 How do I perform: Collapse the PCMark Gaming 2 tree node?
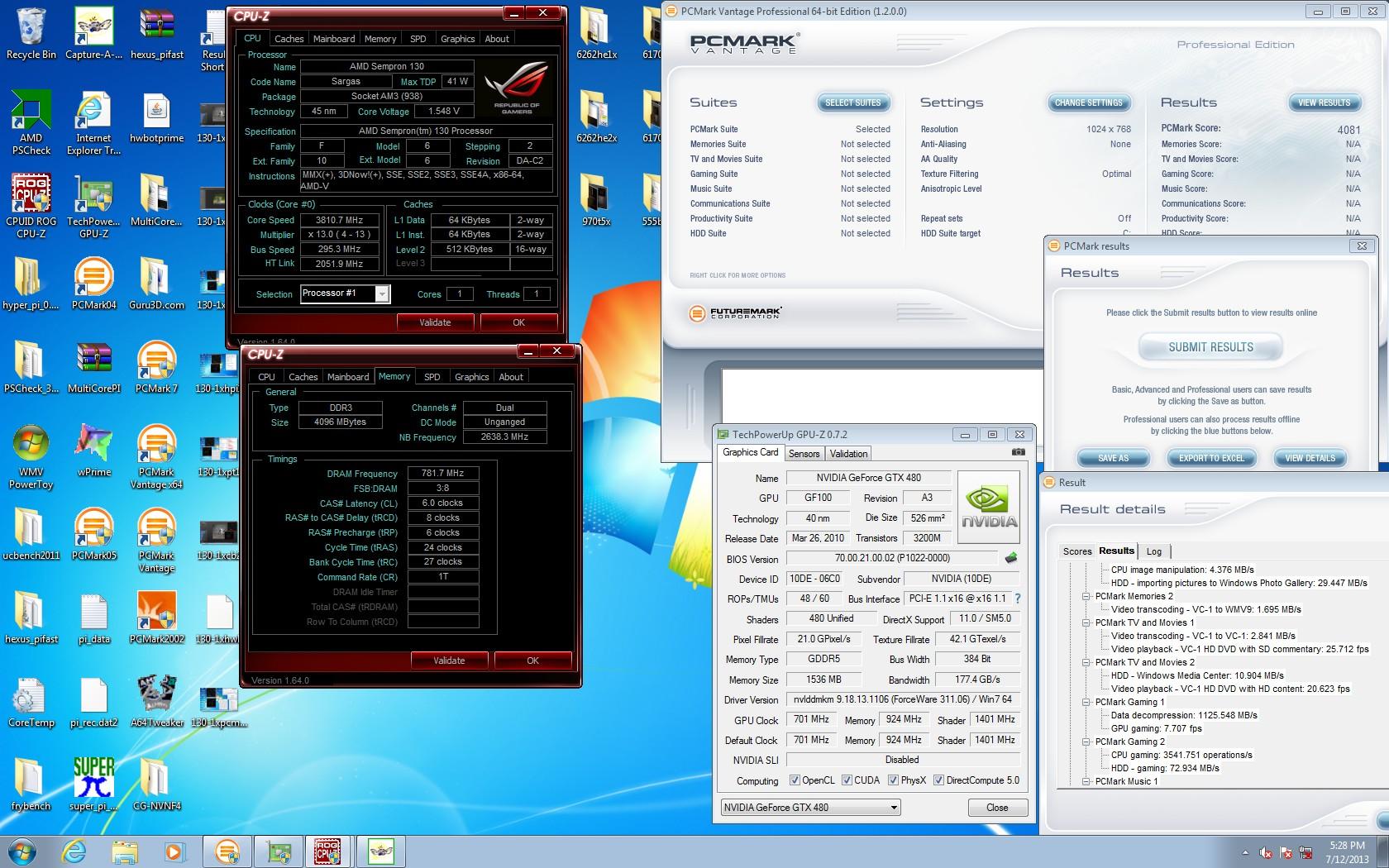tap(1086, 742)
